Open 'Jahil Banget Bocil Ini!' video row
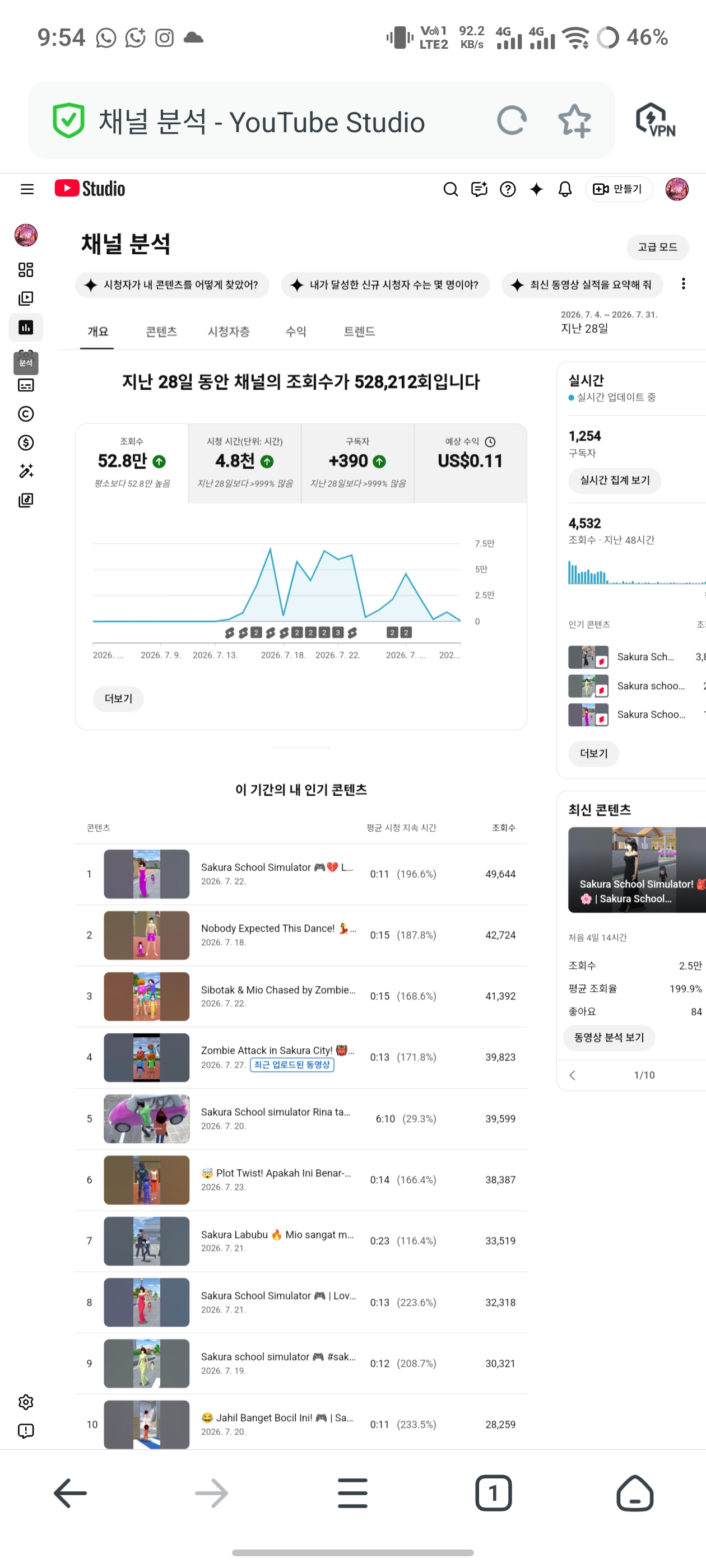Image resolution: width=706 pixels, height=1568 pixels. click(301, 1424)
